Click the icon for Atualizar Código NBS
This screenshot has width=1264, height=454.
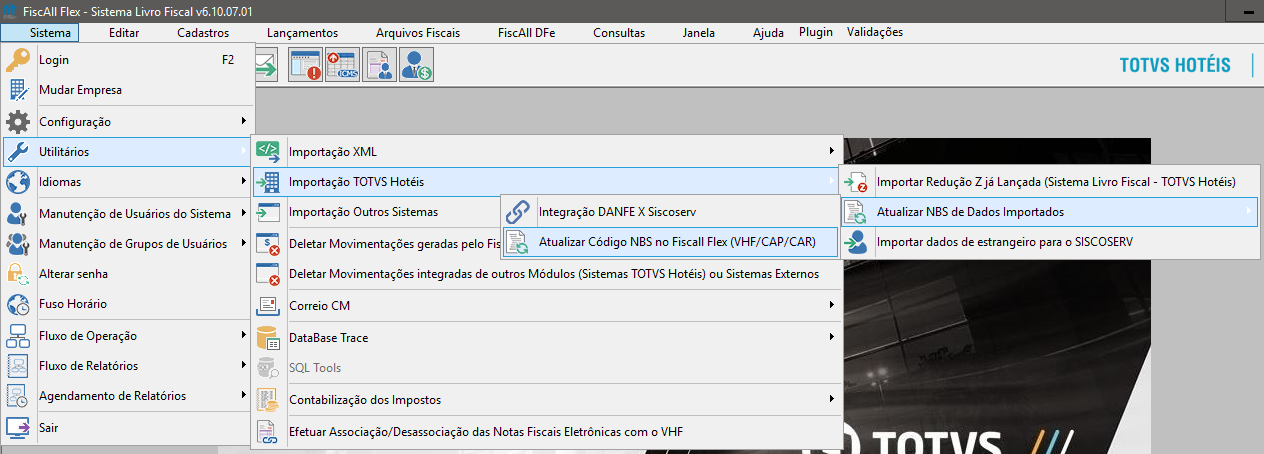[x=517, y=242]
